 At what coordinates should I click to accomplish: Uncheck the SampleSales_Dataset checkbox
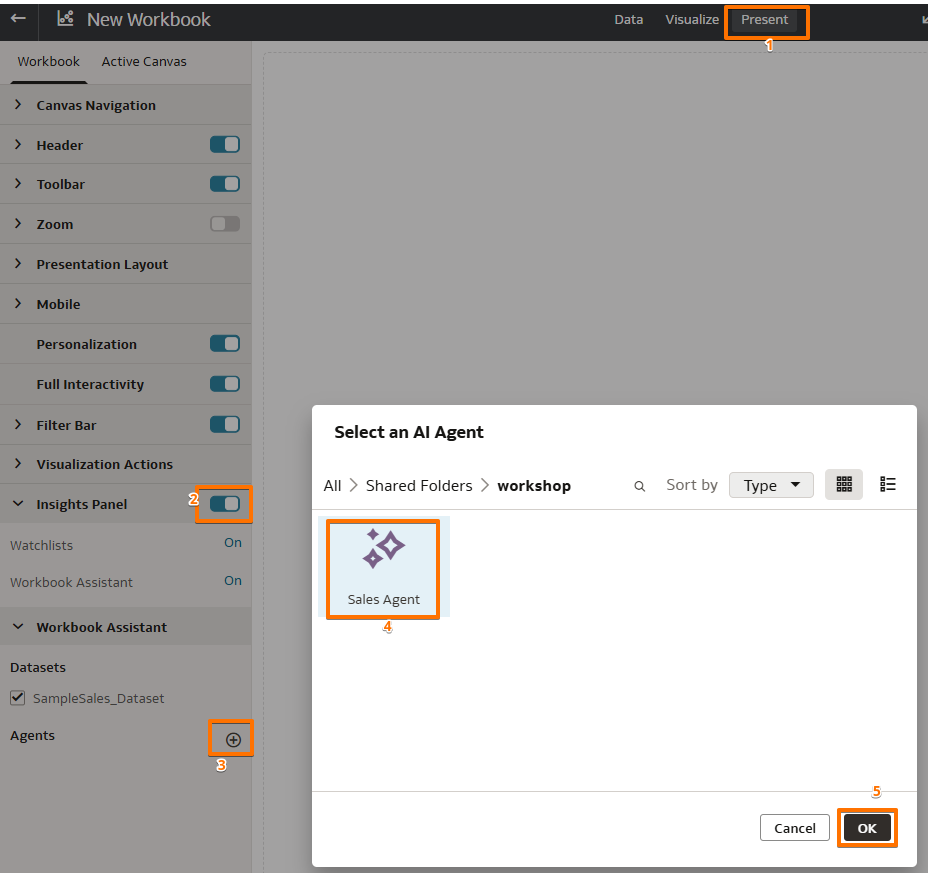(17, 698)
